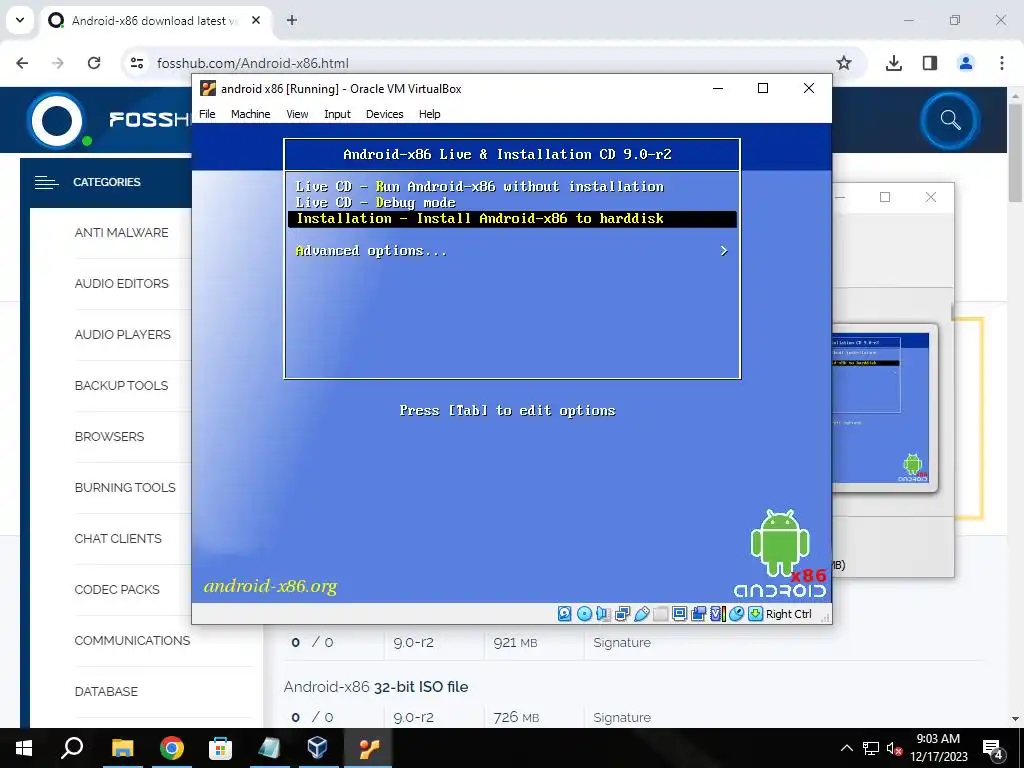Open AUDIO EDITORS category
Image resolution: width=1024 pixels, height=768 pixels.
point(121,283)
